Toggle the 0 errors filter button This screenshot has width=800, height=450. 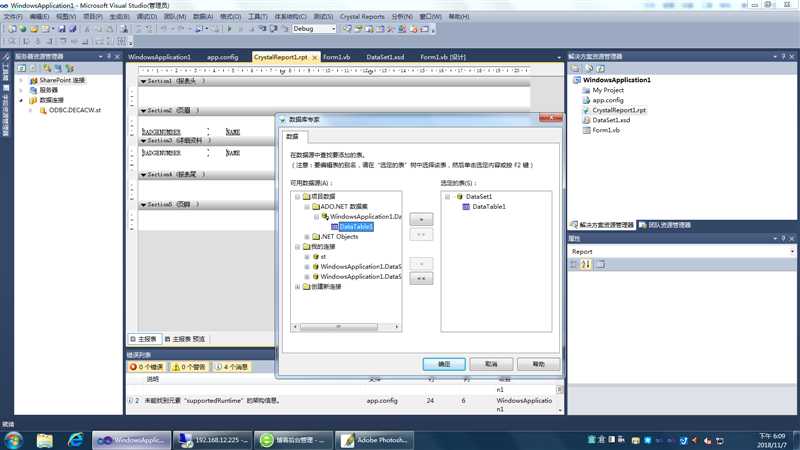tap(146, 367)
